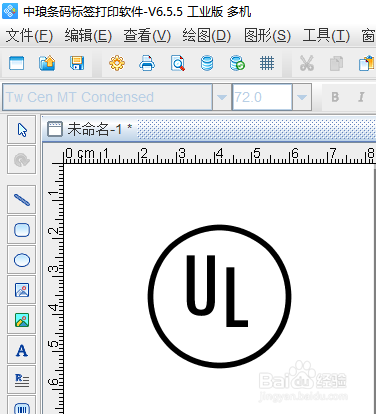Select the UL text on canvas
Viewport: 376px width, 414px height.
(x=217, y=291)
